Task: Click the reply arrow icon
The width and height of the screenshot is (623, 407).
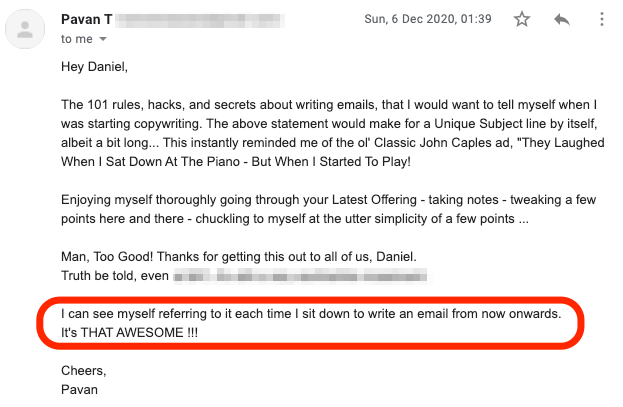Action: (562, 19)
